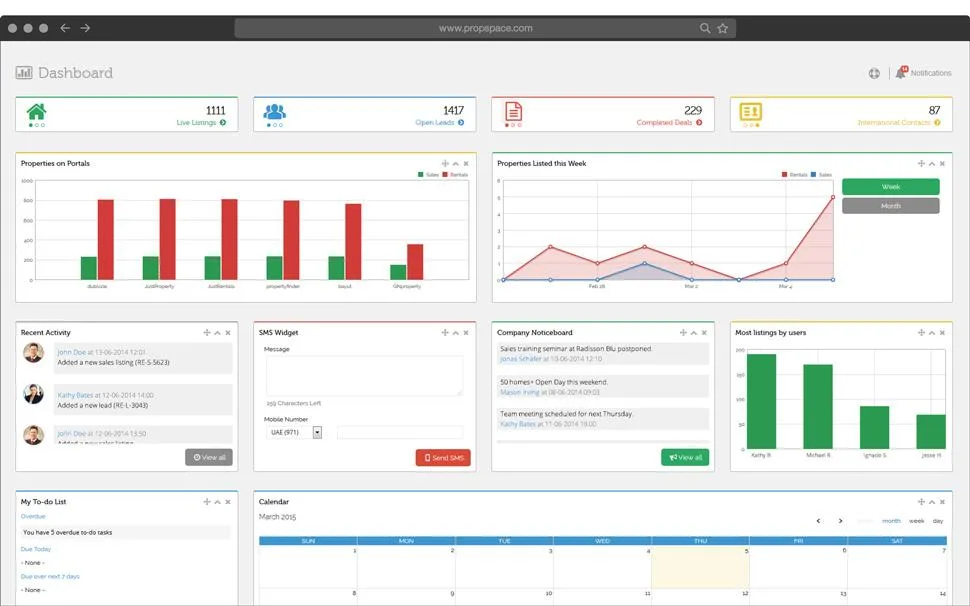
Task: Click View all in Recent Activity
Action: pos(209,458)
